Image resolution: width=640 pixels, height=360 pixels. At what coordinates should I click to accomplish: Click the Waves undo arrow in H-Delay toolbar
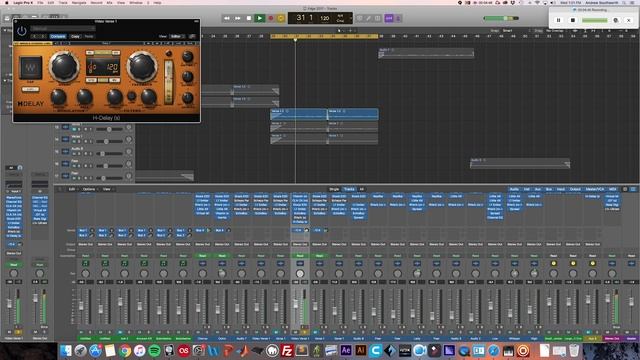tap(57, 43)
